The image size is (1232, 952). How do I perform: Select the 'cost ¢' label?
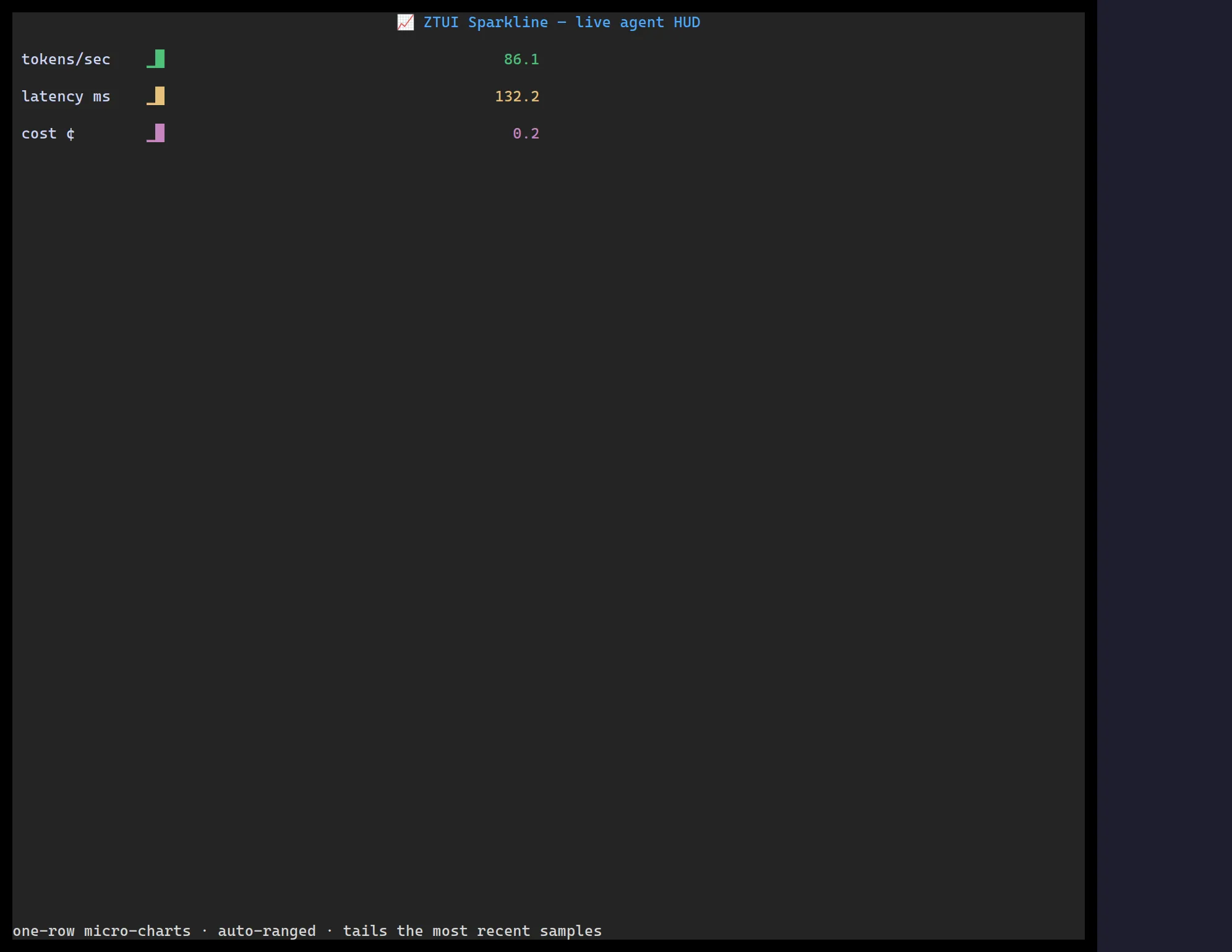coord(48,134)
